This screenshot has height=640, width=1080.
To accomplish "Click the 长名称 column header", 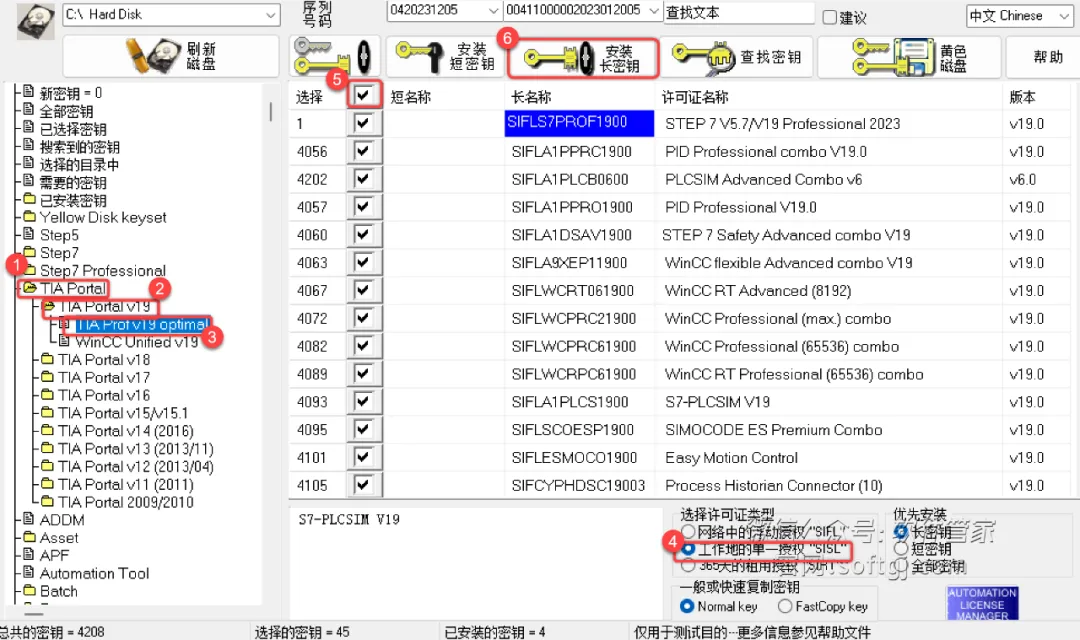I will coord(531,97).
